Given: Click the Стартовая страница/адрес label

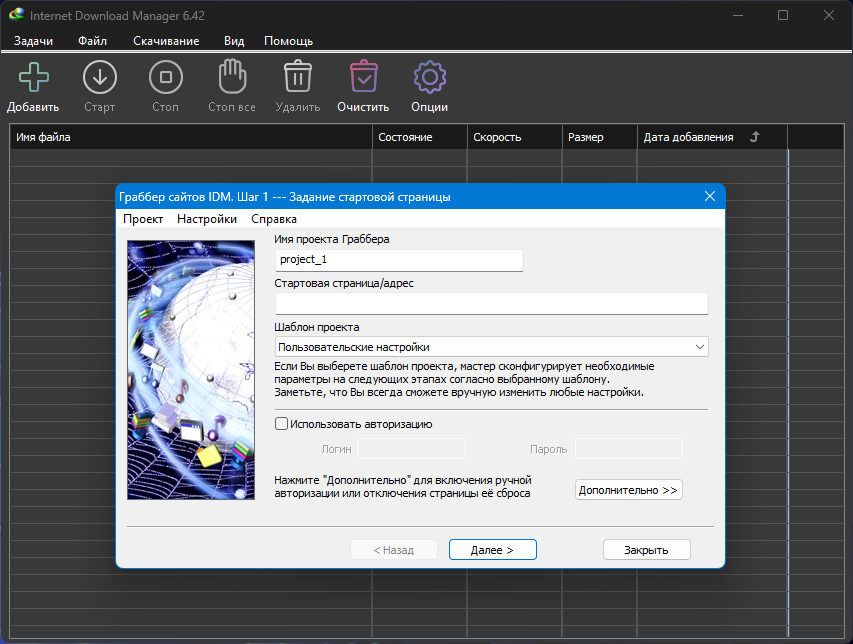Looking at the screenshot, I should click(344, 283).
